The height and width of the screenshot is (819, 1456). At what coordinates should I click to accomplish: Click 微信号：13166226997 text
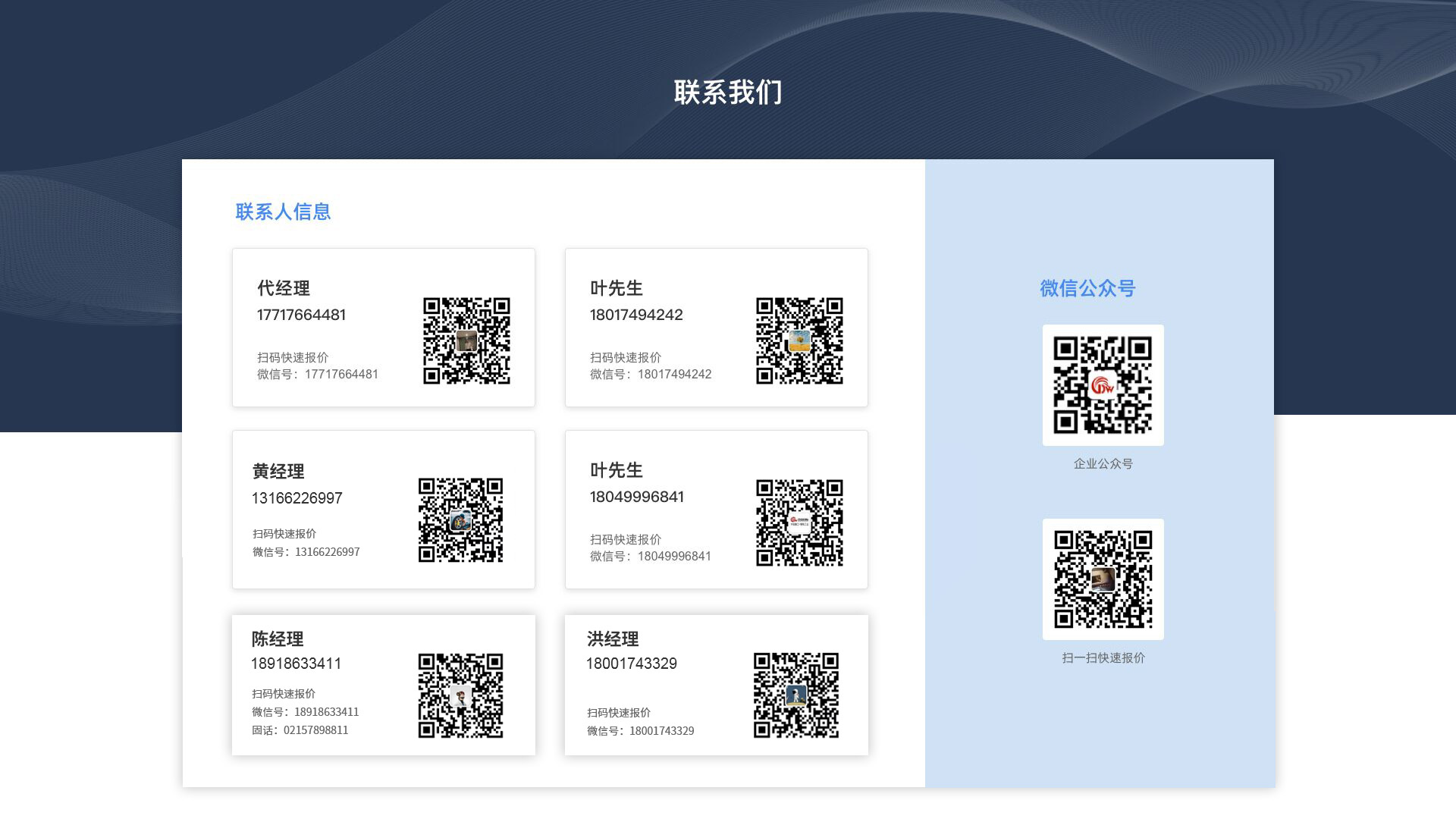pyautogui.click(x=306, y=552)
